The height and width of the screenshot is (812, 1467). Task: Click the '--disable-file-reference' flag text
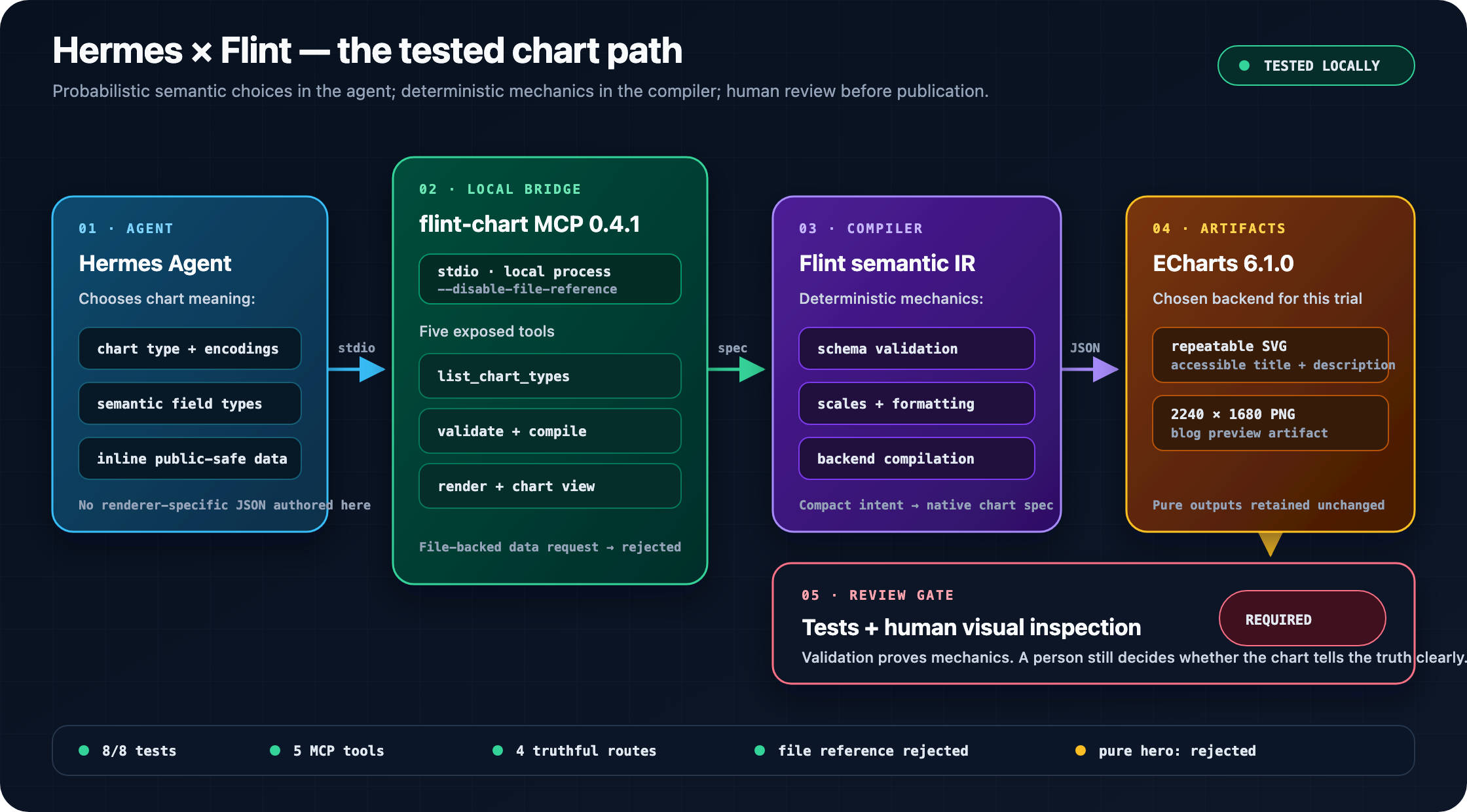527,289
